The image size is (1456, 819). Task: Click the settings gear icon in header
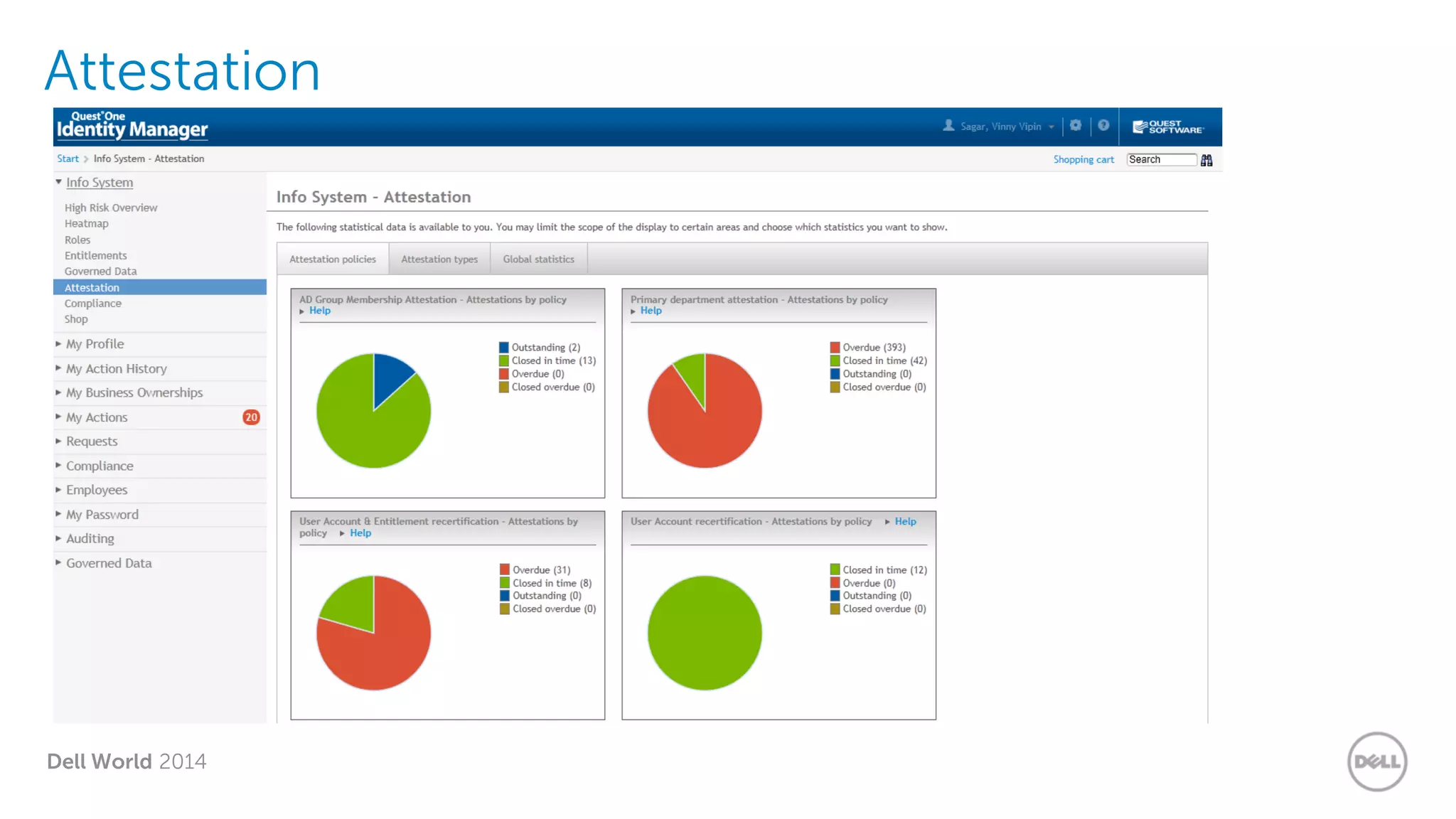(1076, 126)
